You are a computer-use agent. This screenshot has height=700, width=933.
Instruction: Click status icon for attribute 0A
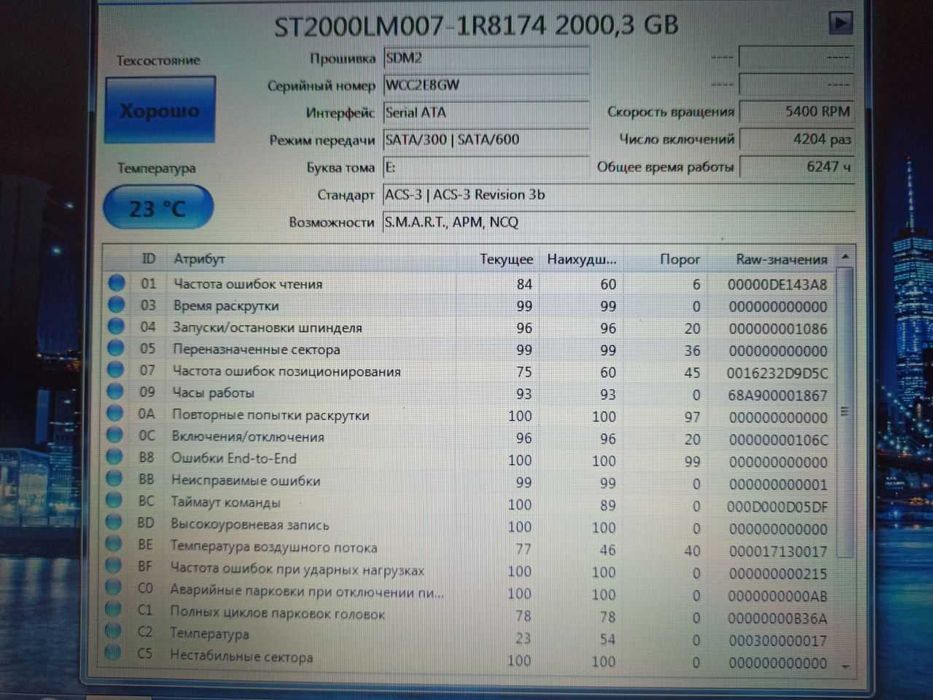(x=115, y=414)
